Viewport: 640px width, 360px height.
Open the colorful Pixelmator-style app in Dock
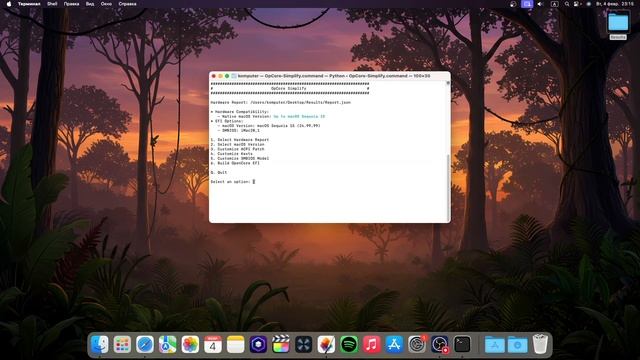click(x=326, y=344)
